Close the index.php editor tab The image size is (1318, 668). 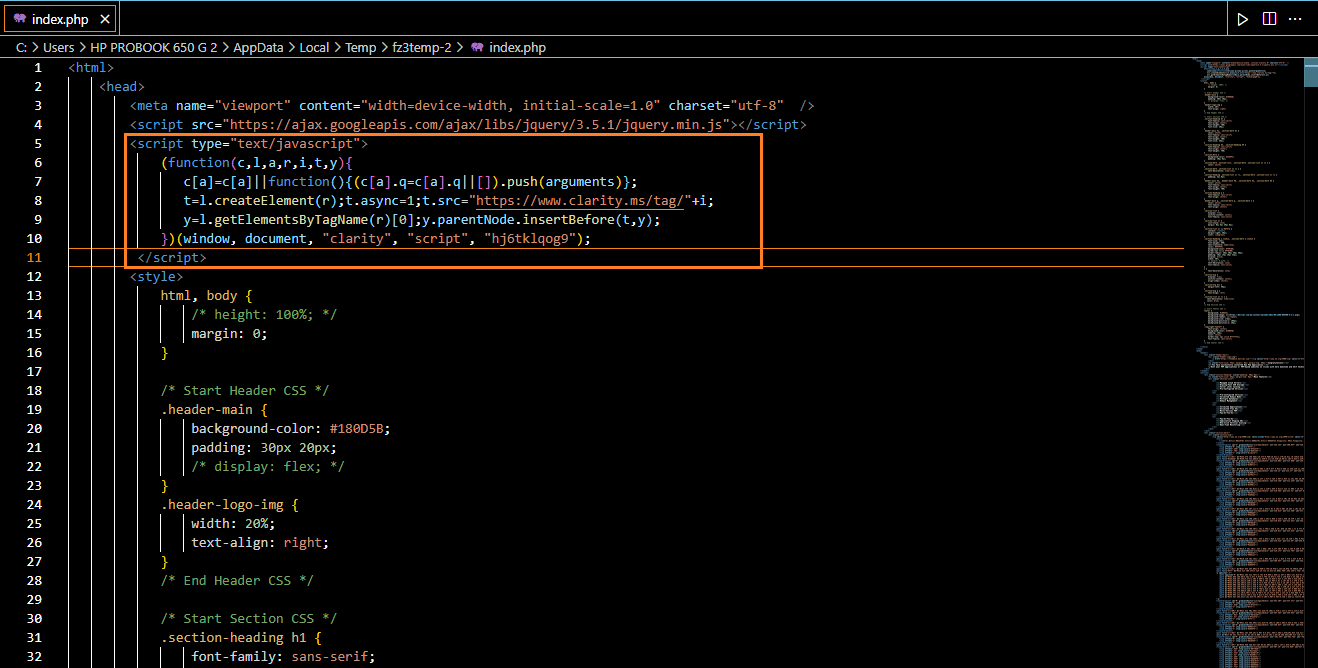pyautogui.click(x=106, y=19)
